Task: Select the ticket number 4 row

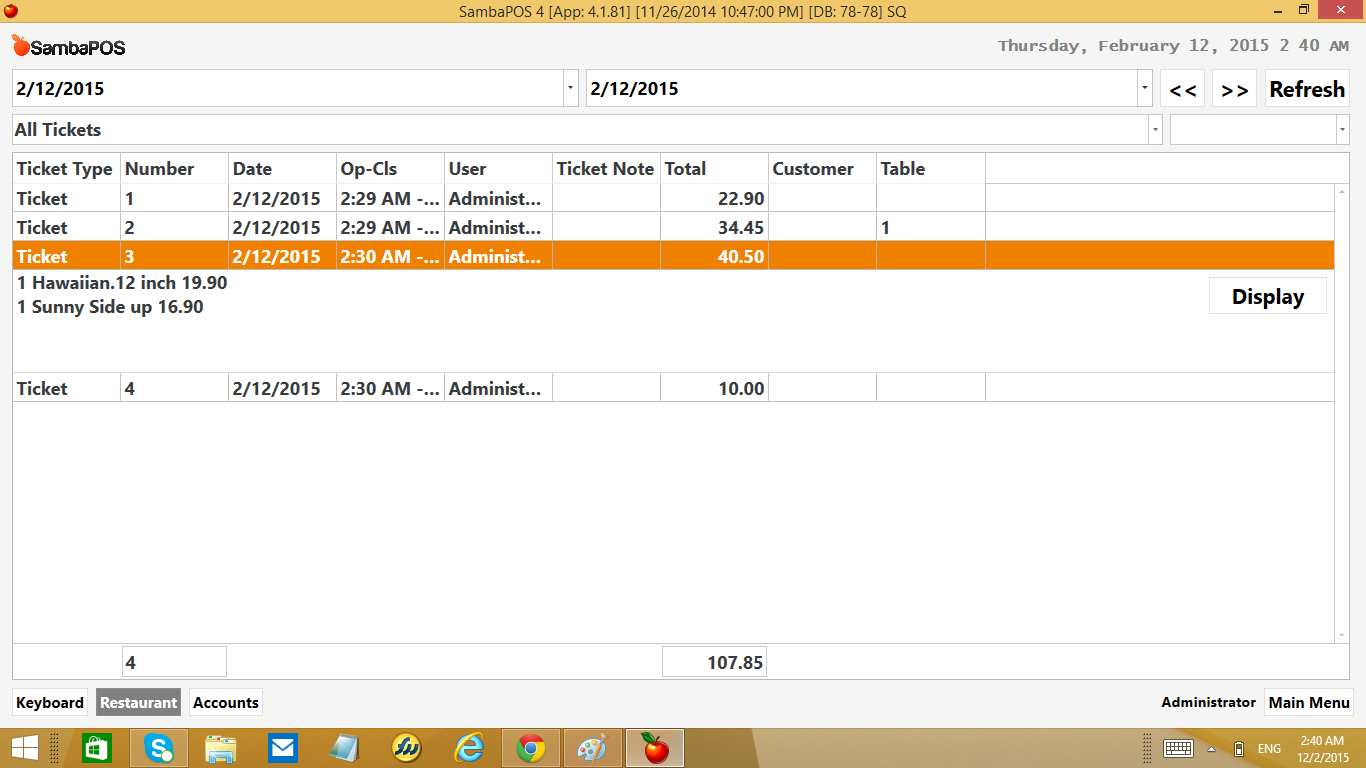Action: click(x=400, y=388)
